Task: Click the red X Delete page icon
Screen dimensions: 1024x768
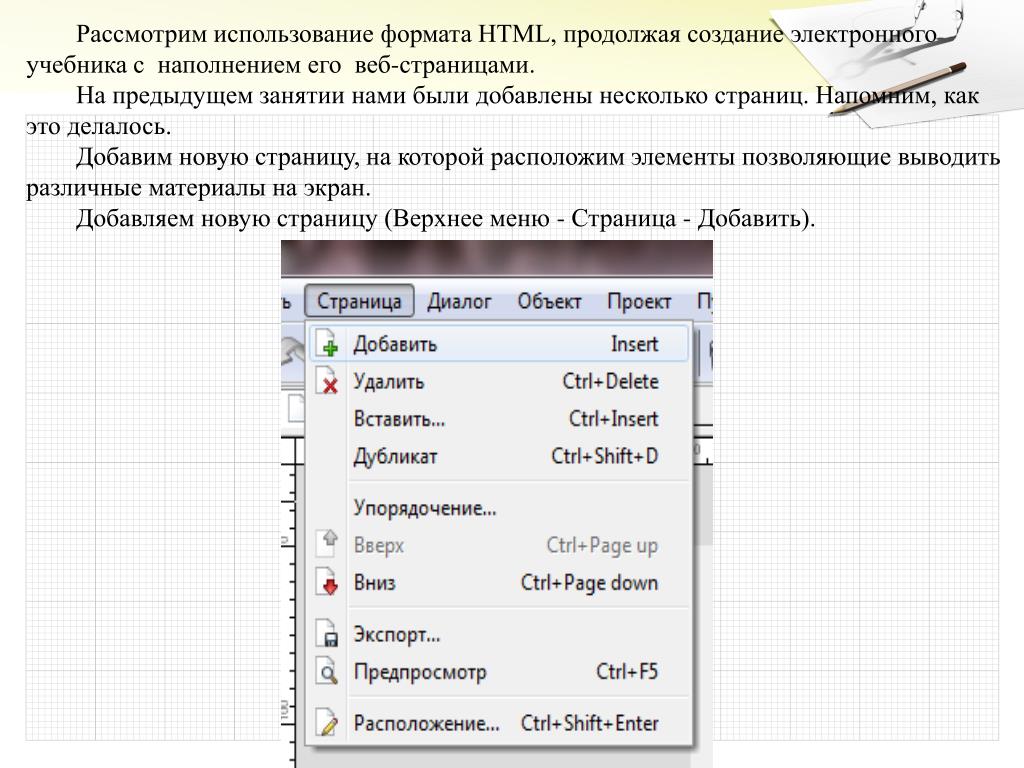Action: coord(327,382)
